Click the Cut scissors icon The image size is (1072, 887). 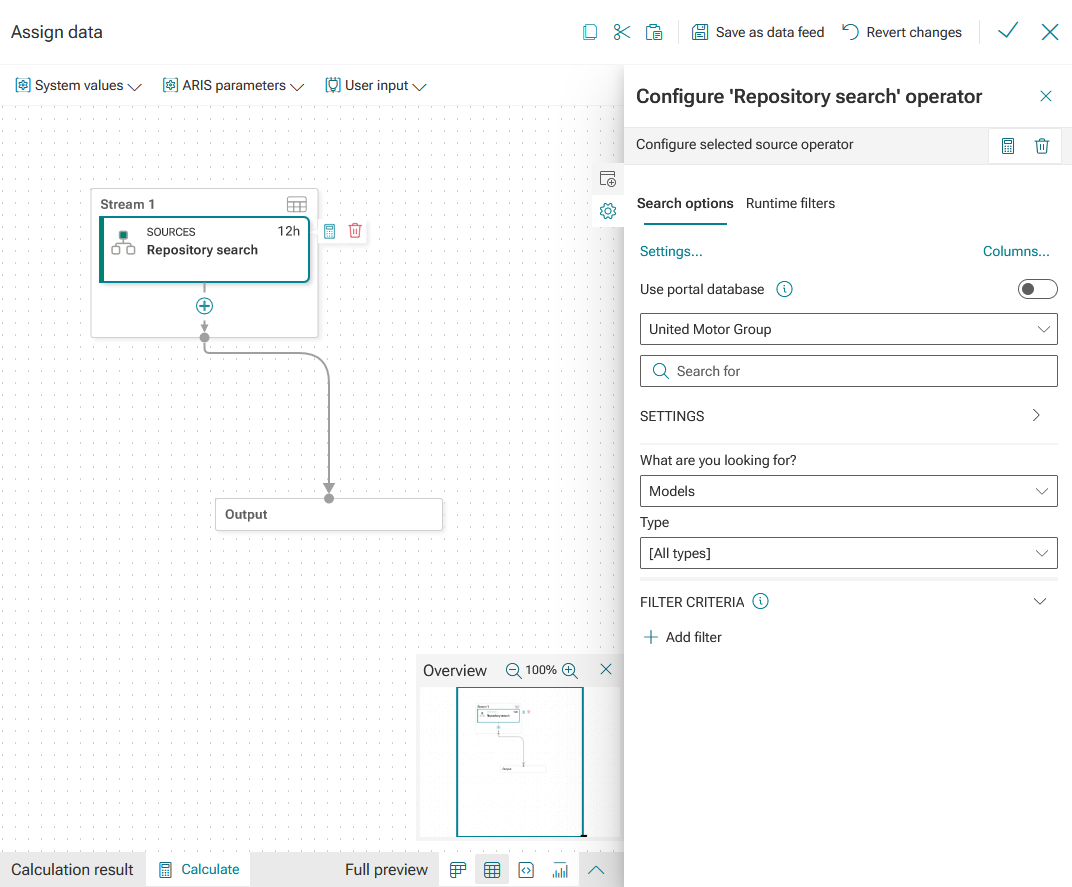pos(621,32)
